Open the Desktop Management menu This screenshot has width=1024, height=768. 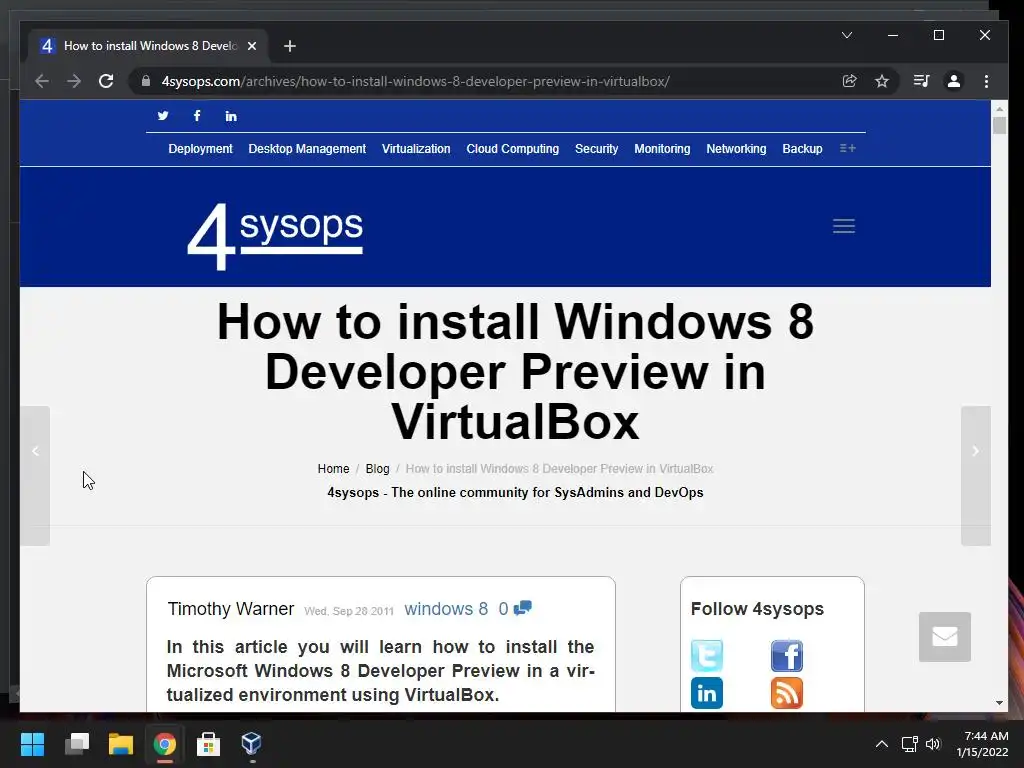pos(307,149)
